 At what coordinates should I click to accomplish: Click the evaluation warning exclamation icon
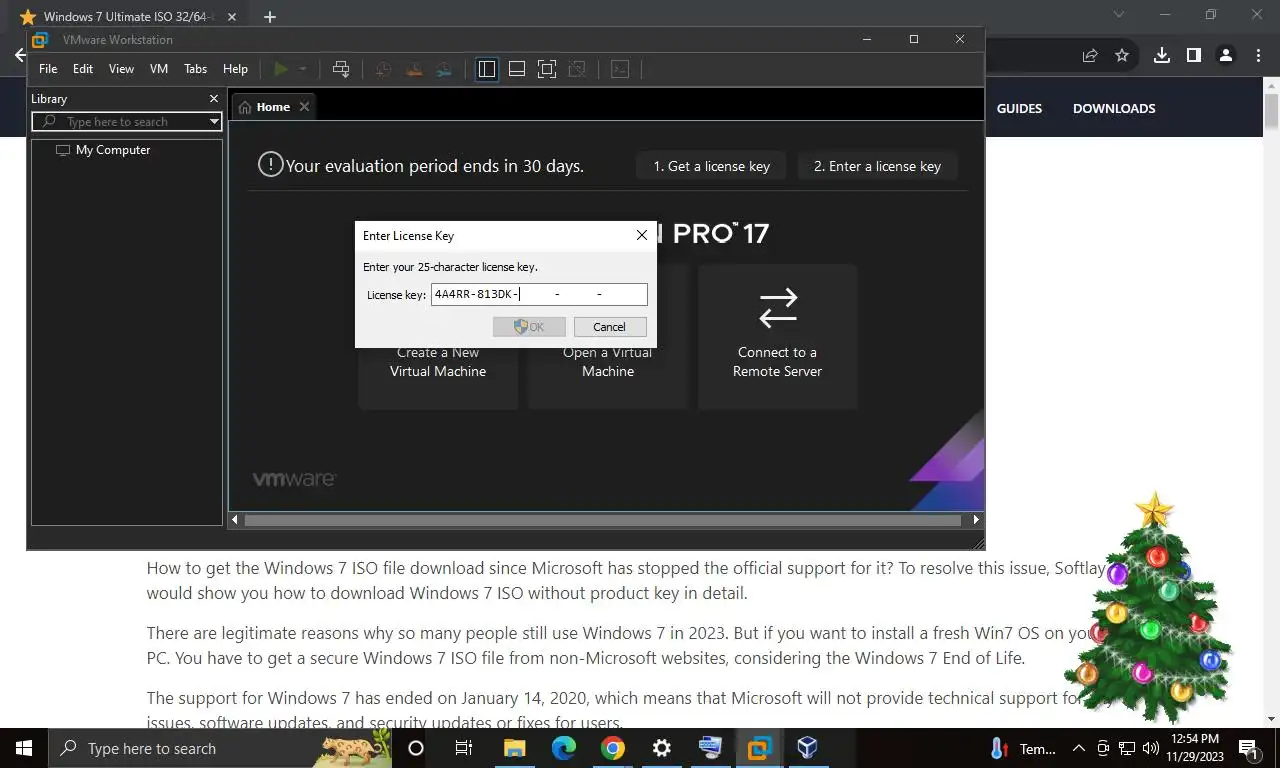point(270,164)
